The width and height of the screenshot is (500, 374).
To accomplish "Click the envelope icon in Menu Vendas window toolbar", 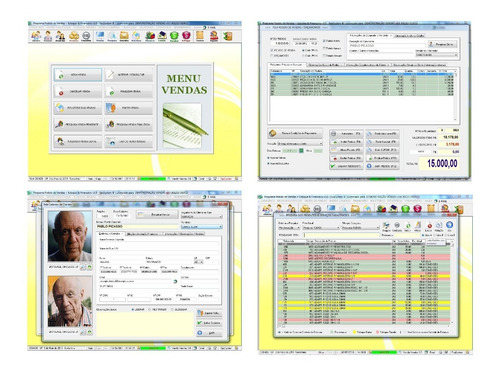I will click(124, 36).
